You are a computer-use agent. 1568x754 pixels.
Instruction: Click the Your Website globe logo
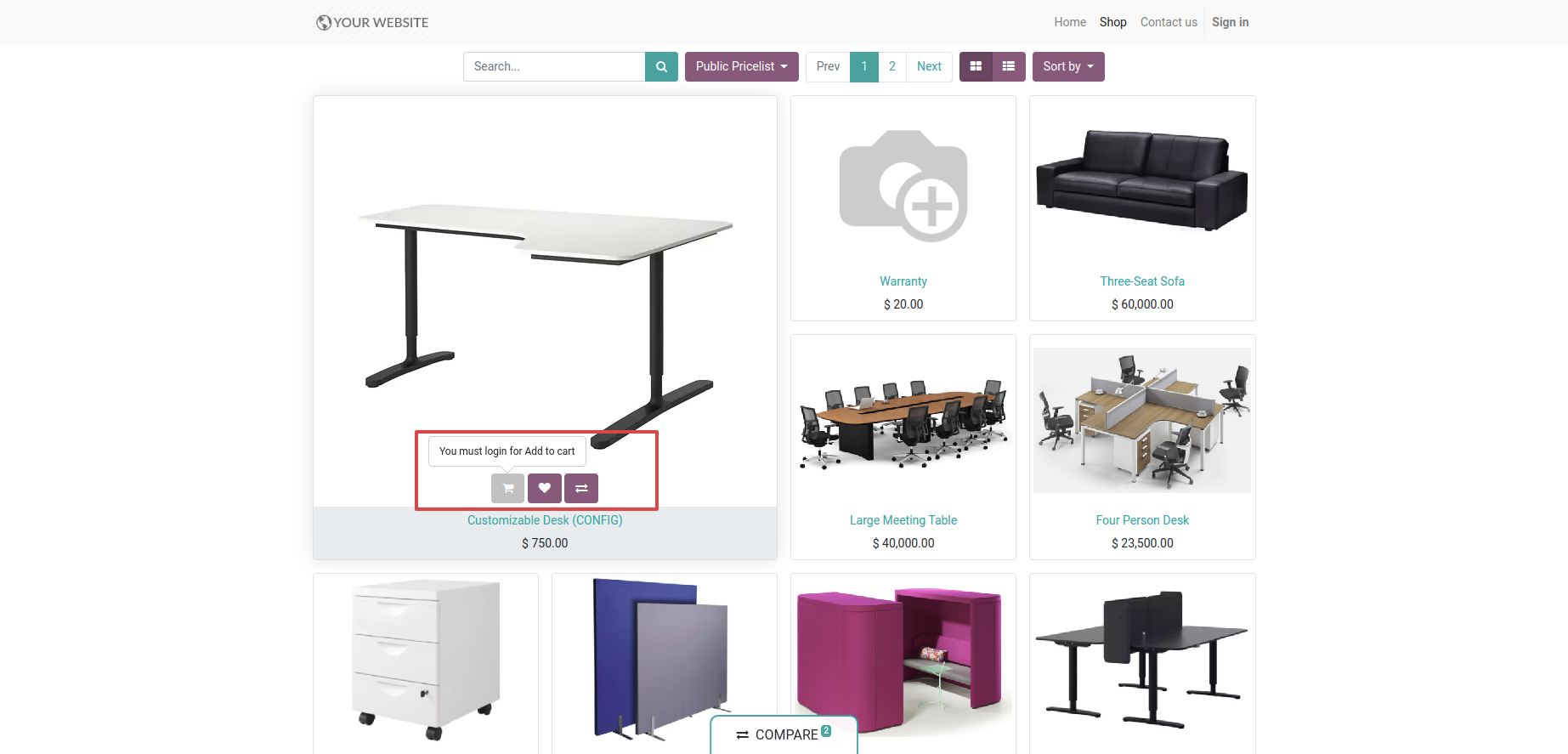tap(372, 22)
